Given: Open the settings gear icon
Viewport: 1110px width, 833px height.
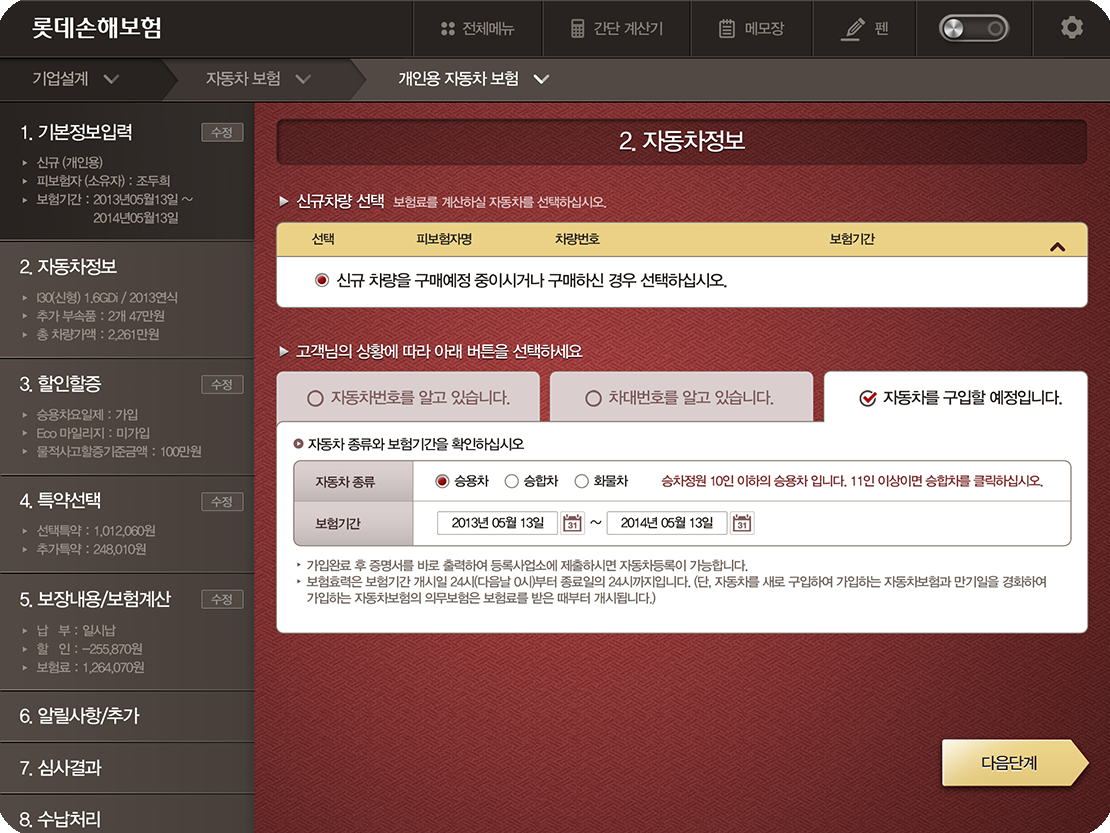Looking at the screenshot, I should [x=1072, y=28].
